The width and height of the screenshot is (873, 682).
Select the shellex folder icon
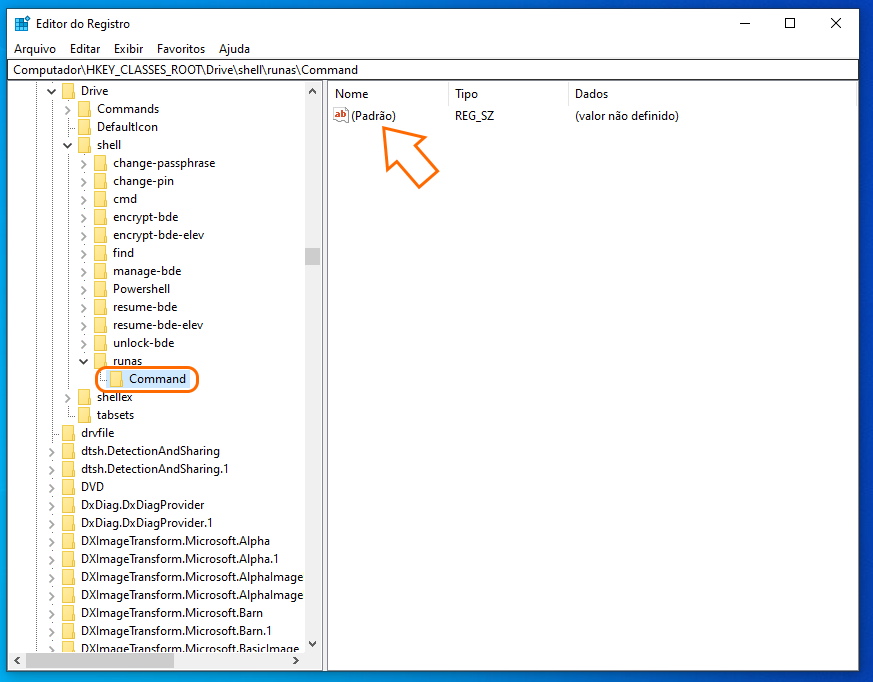point(84,397)
